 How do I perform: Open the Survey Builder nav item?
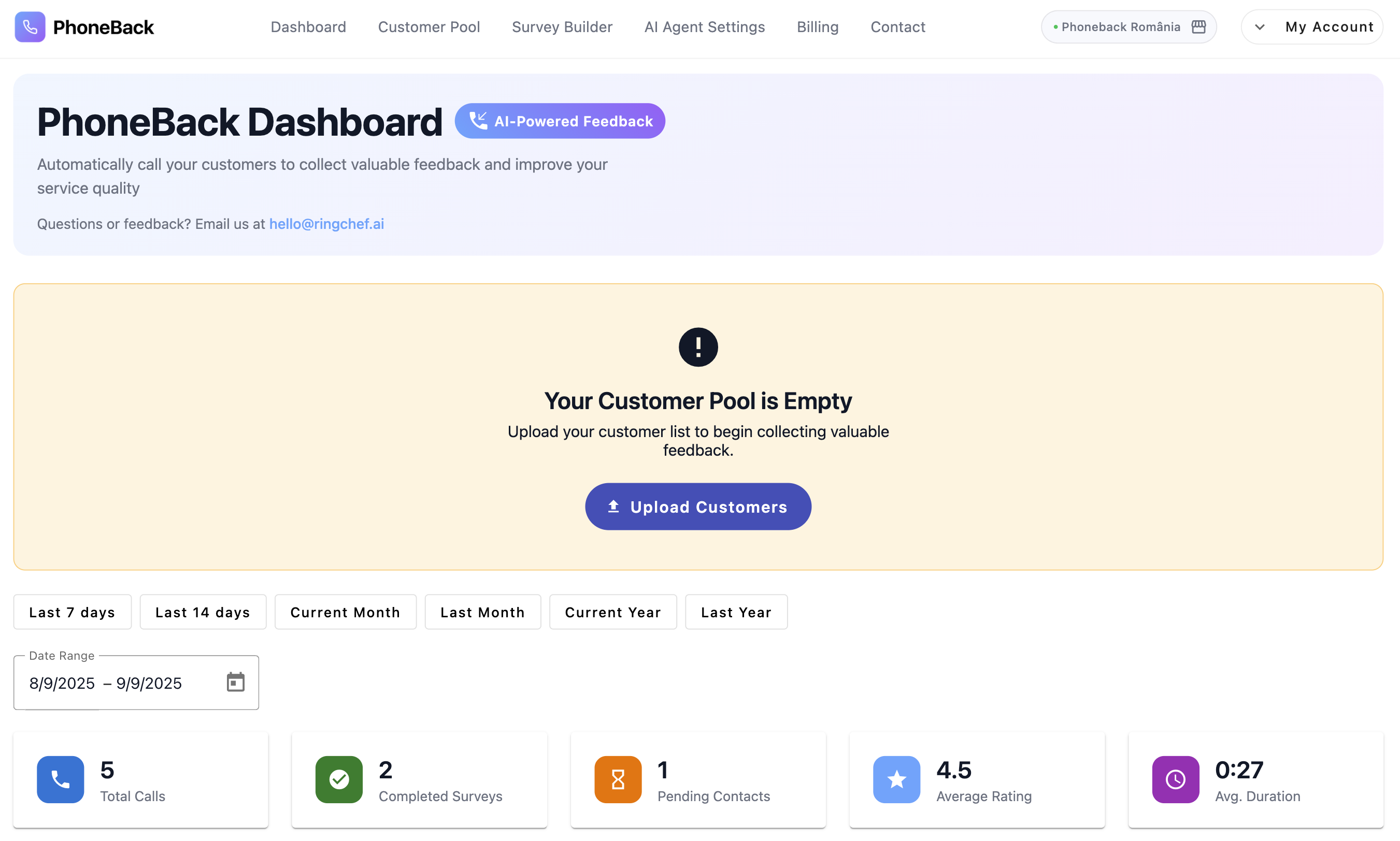coord(562,26)
